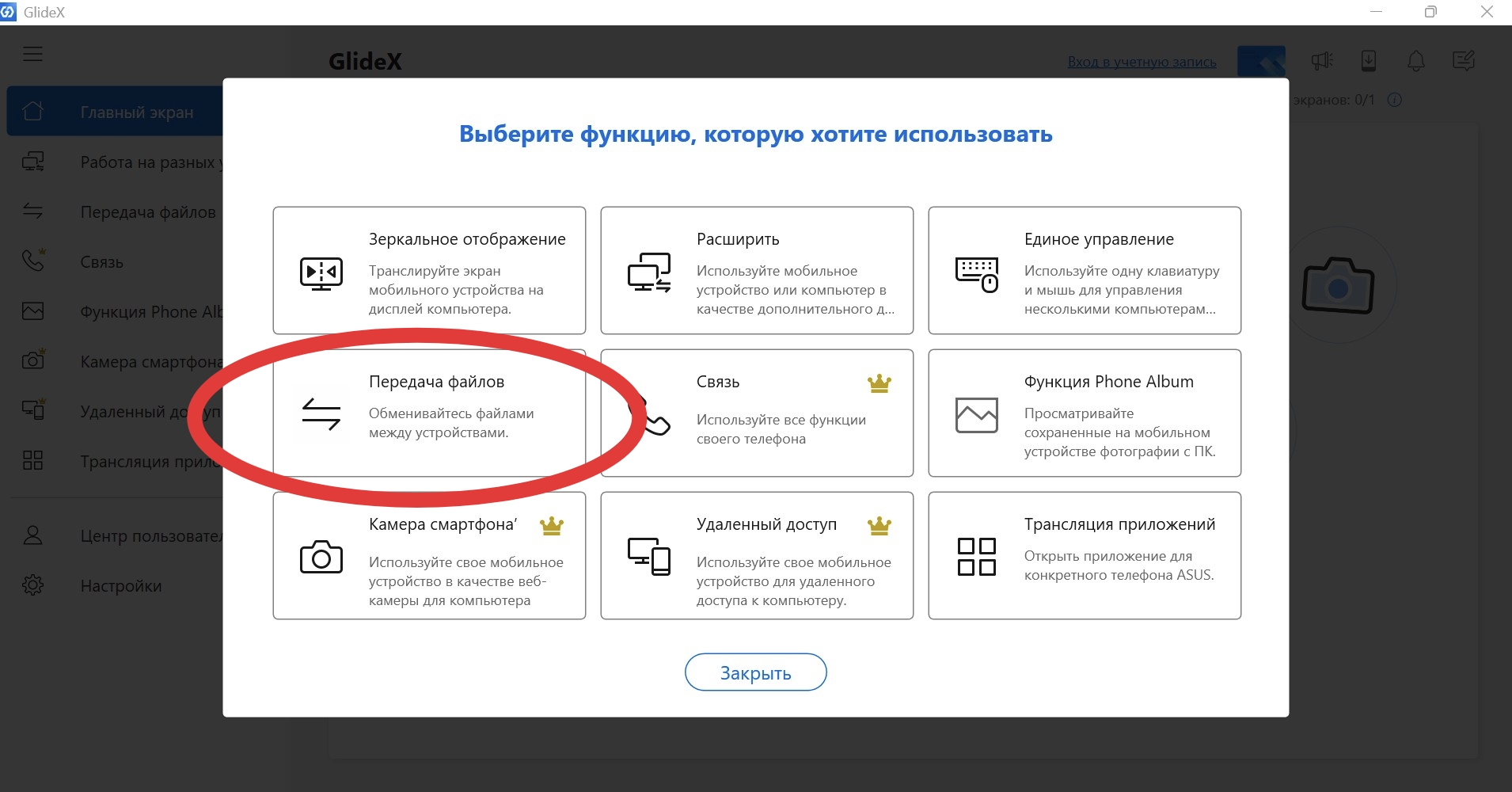Screen dimensions: 1512x792
Task: Select the Передача файлов card title
Action: (x=436, y=382)
